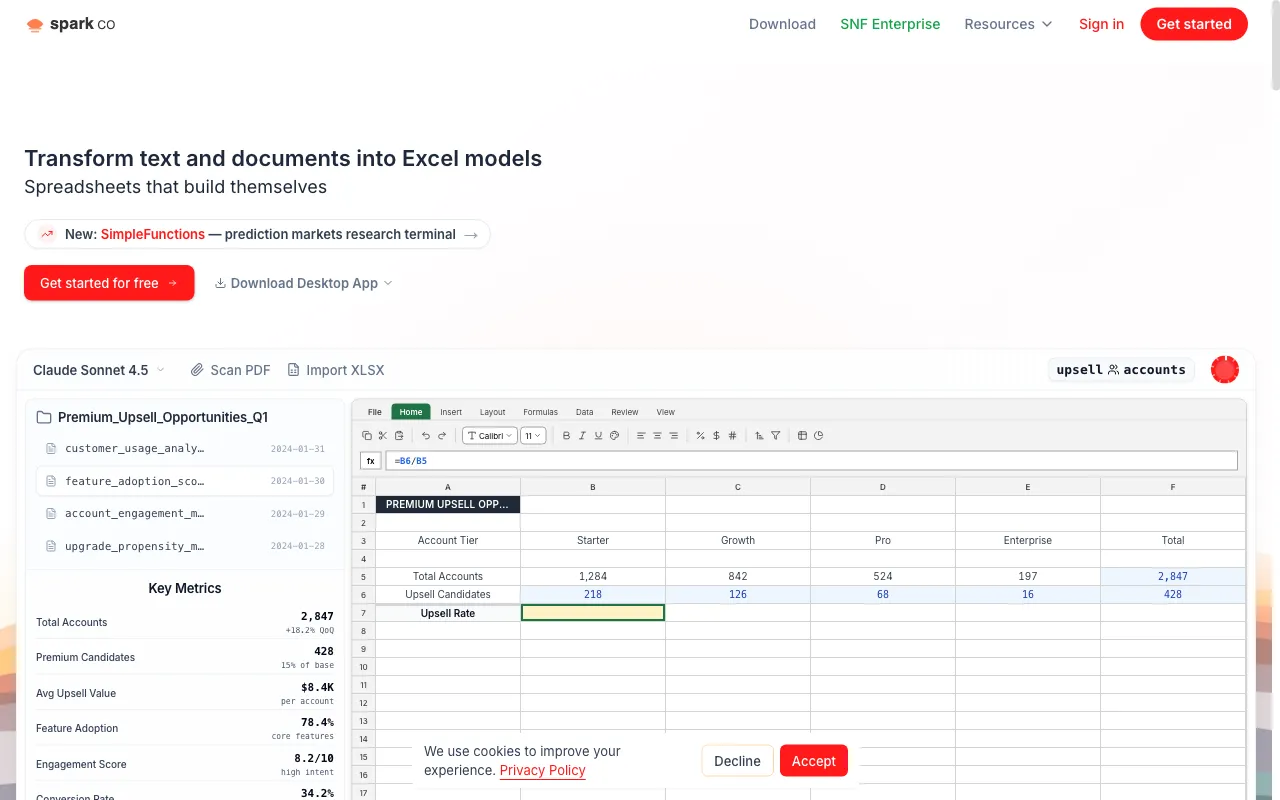Click Get started for free button
Screen dimensions: 1280x800
[109, 283]
